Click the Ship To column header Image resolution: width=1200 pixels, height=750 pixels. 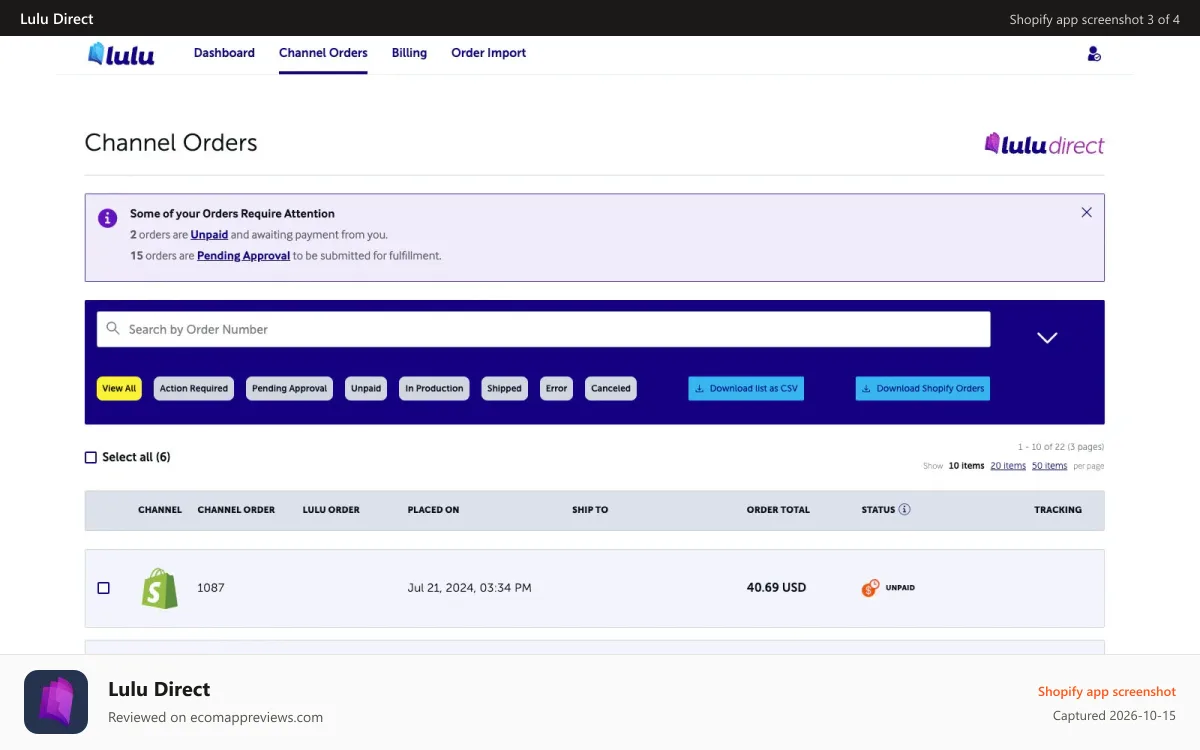[590, 510]
